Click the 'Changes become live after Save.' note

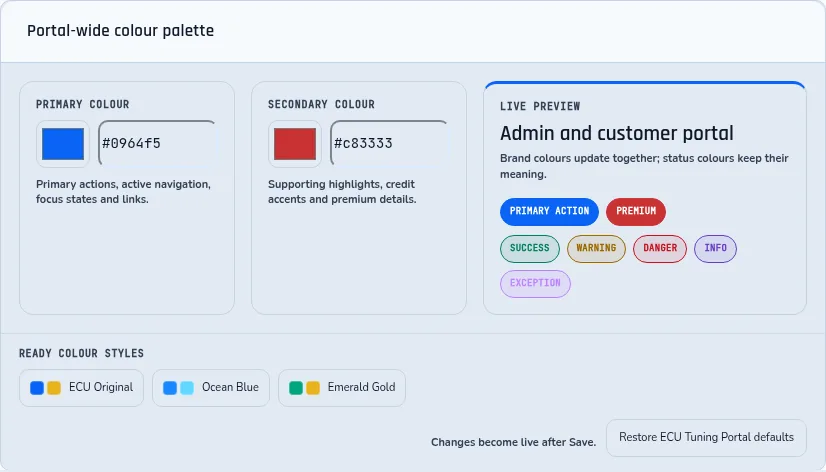(514, 442)
